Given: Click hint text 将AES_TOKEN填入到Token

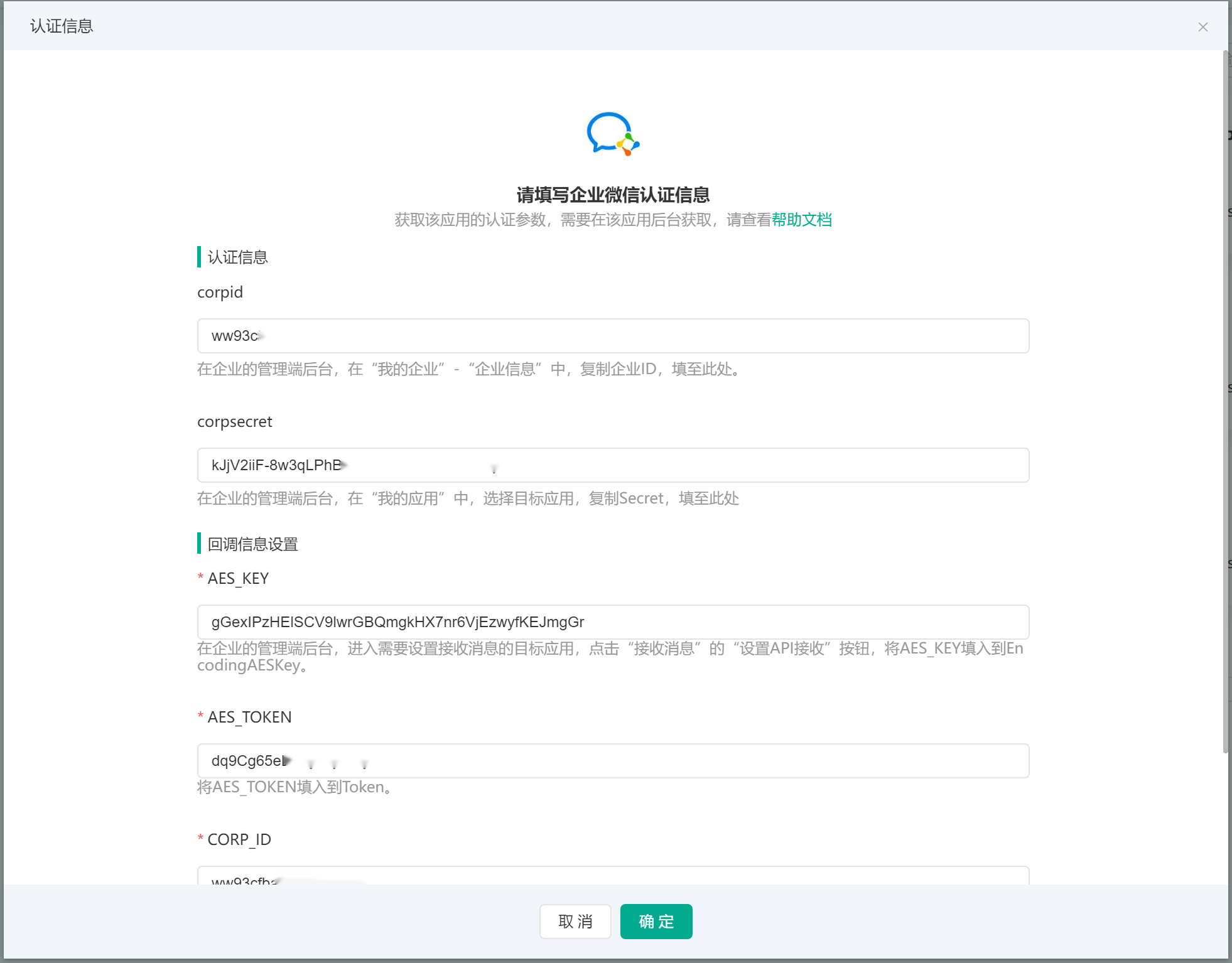Looking at the screenshot, I should click(295, 787).
